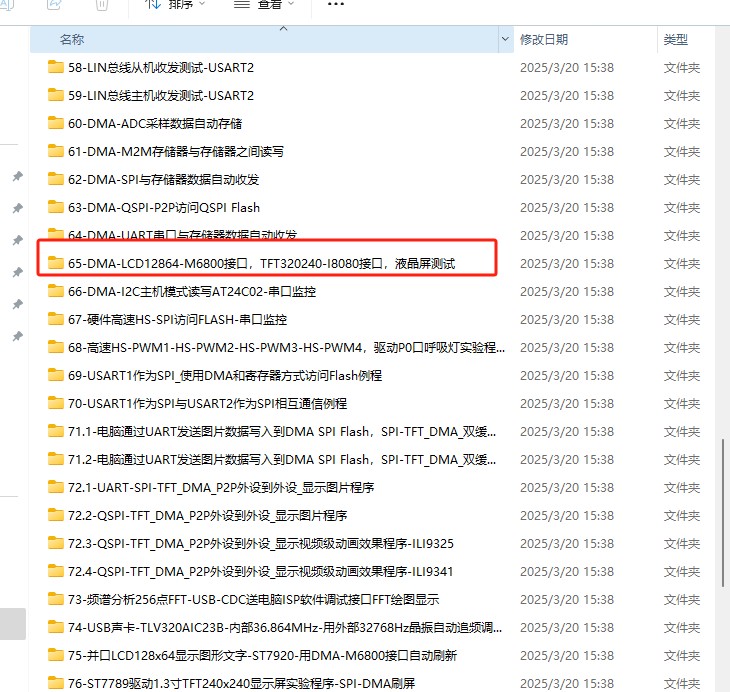
Task: Select folder name 72.4-QSPI-TFT ILI9341
Action: (x=261, y=571)
